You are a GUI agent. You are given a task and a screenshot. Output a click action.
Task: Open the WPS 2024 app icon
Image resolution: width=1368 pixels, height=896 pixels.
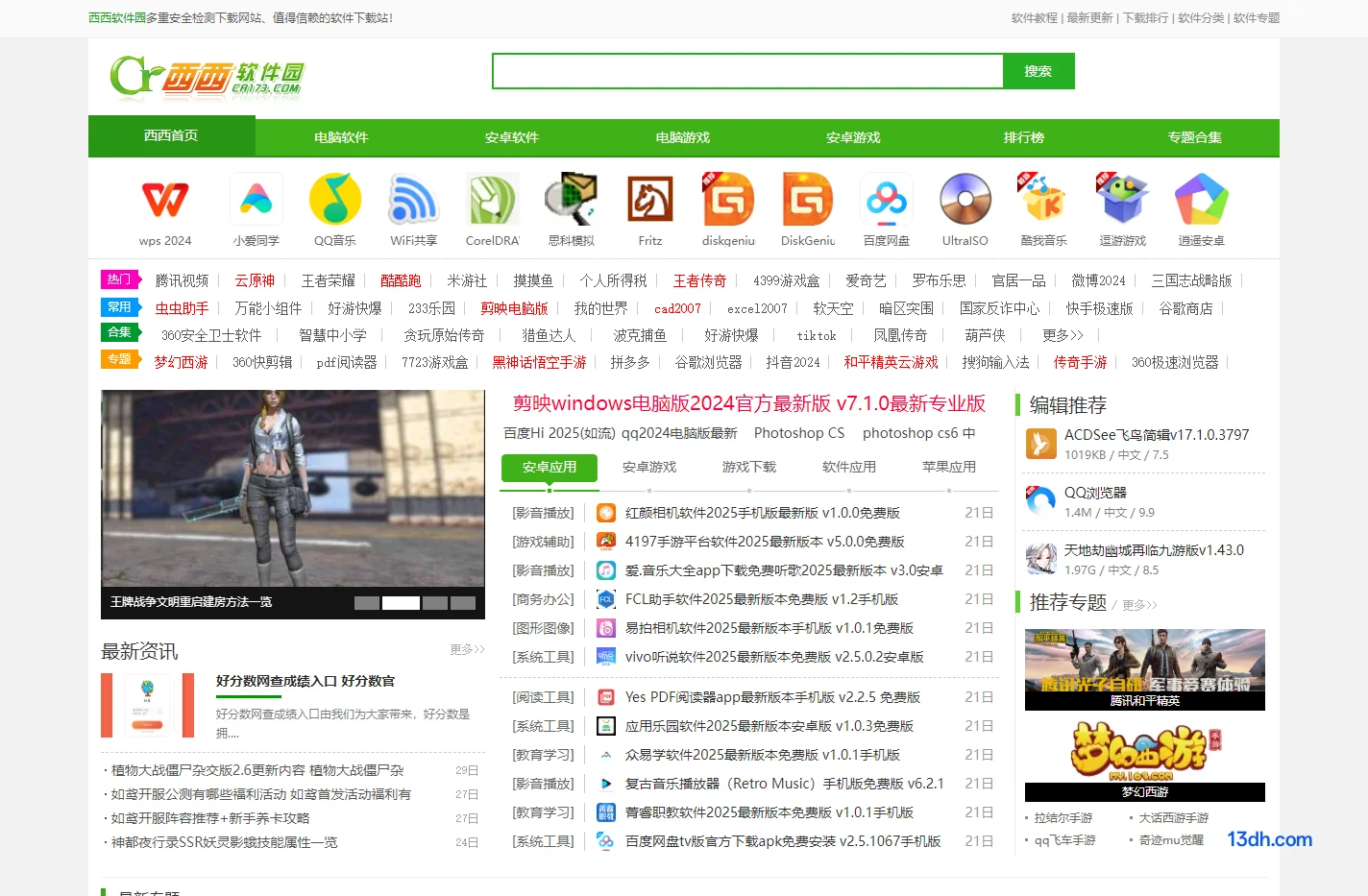tap(165, 200)
